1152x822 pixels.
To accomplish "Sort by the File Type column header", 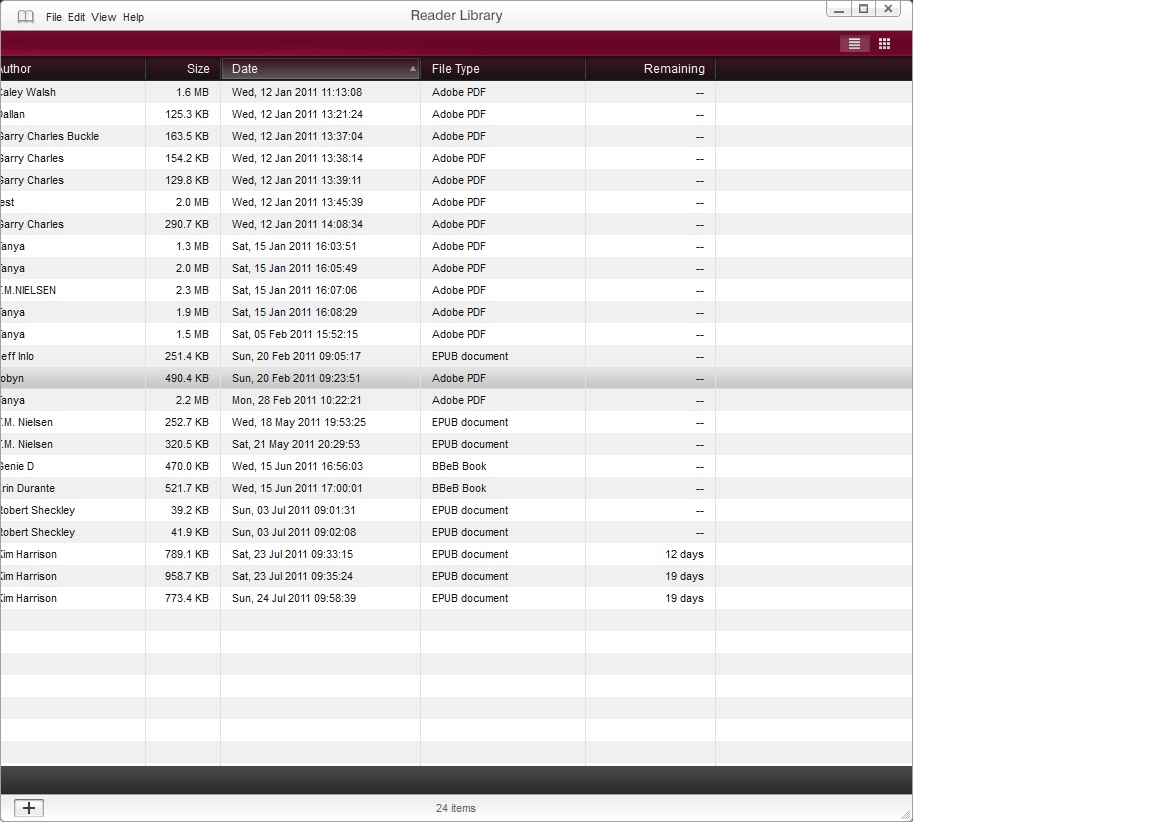I will click(x=503, y=69).
